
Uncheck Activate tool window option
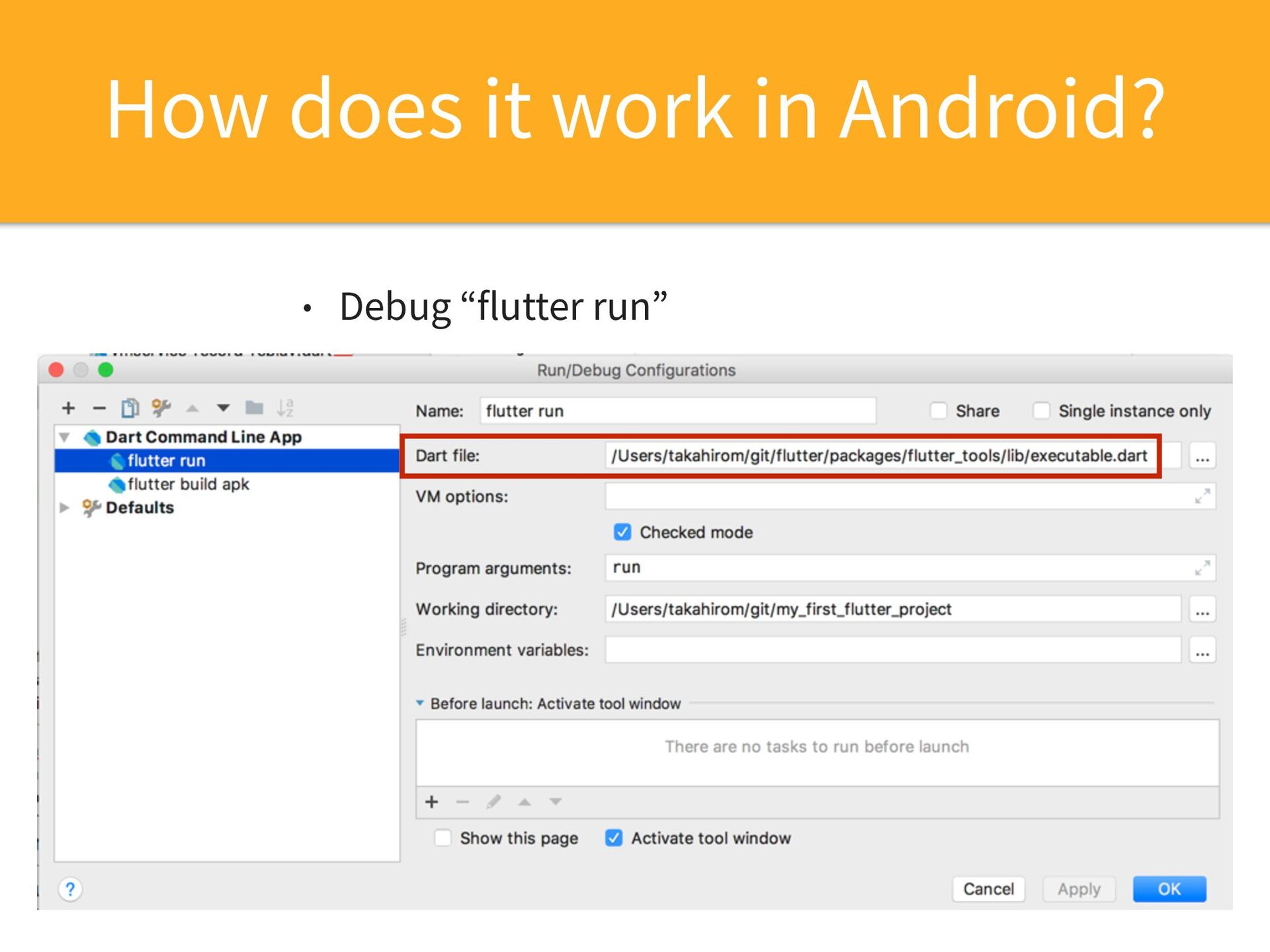tap(614, 838)
